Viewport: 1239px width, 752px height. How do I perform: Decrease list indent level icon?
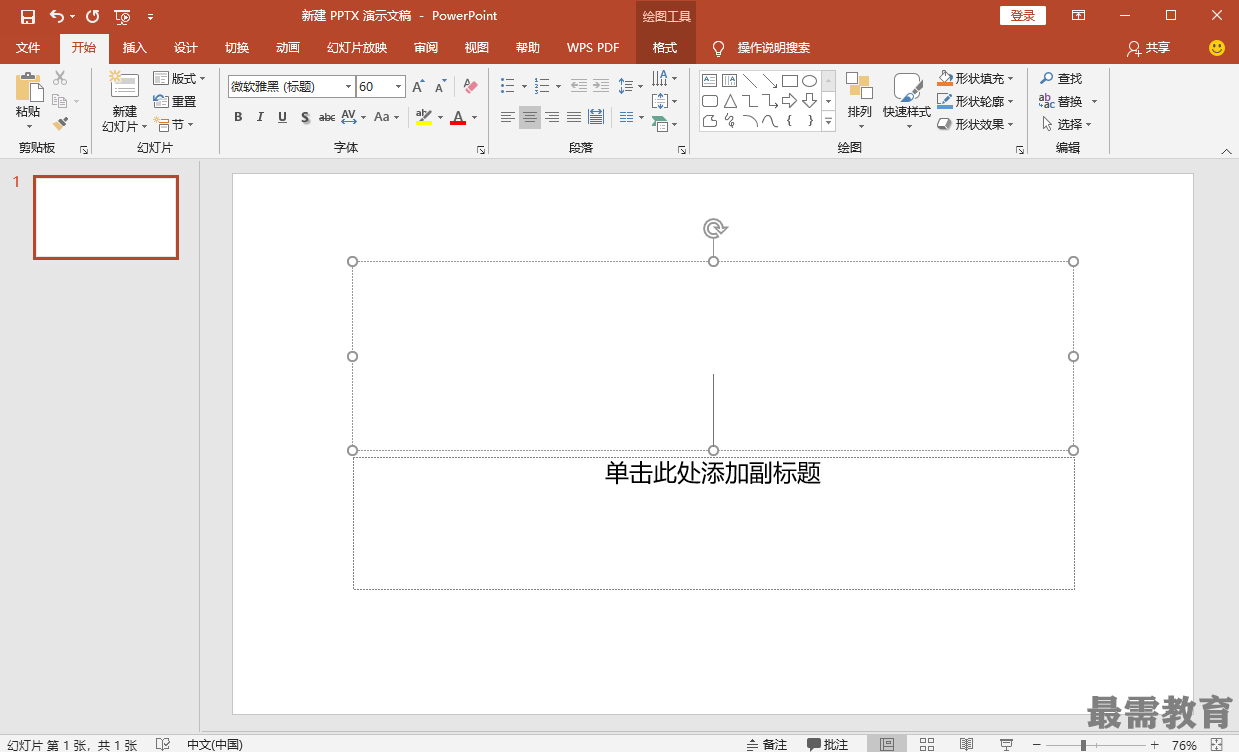pyautogui.click(x=579, y=87)
